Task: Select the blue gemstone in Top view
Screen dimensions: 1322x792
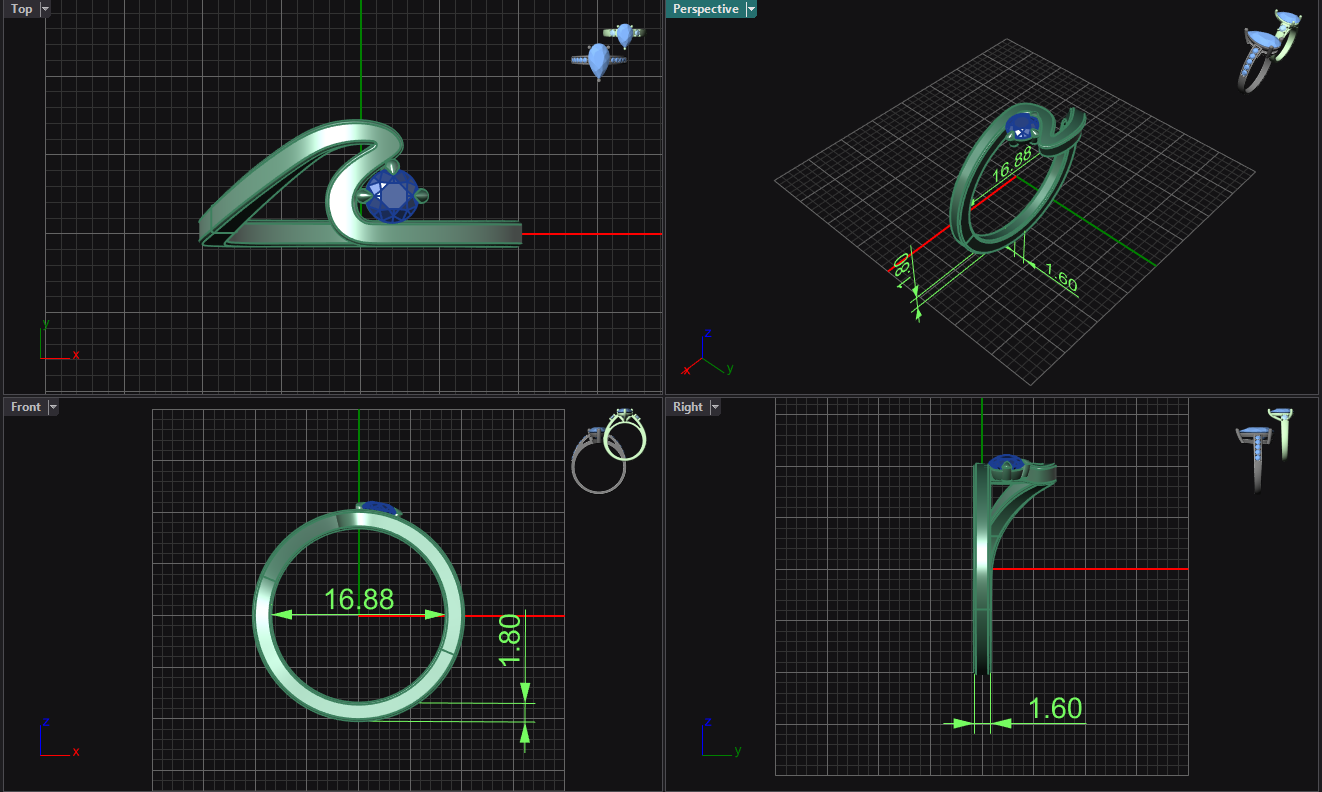Action: (x=391, y=197)
